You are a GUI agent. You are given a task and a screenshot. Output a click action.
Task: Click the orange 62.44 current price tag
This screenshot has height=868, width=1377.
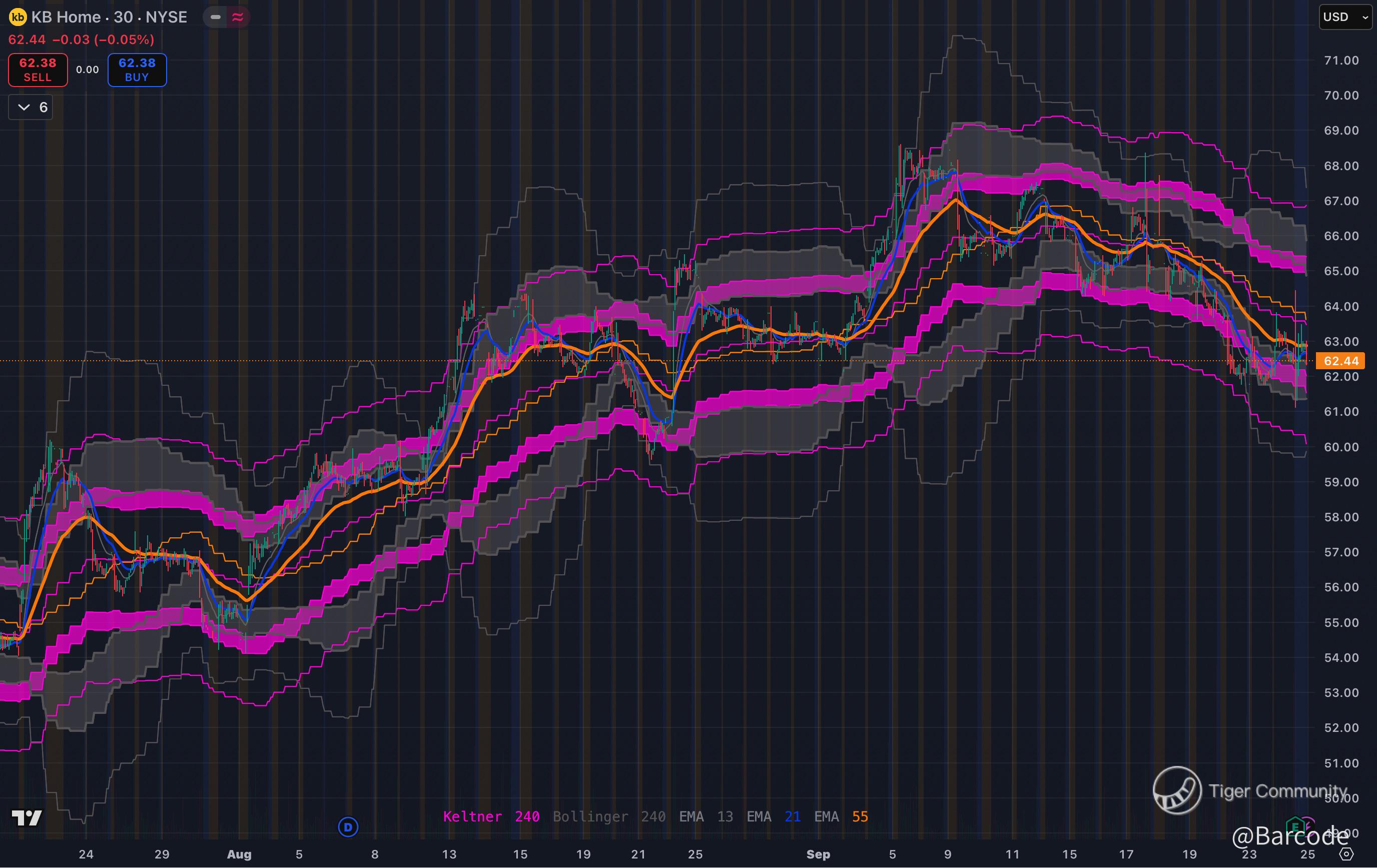pyautogui.click(x=1340, y=361)
